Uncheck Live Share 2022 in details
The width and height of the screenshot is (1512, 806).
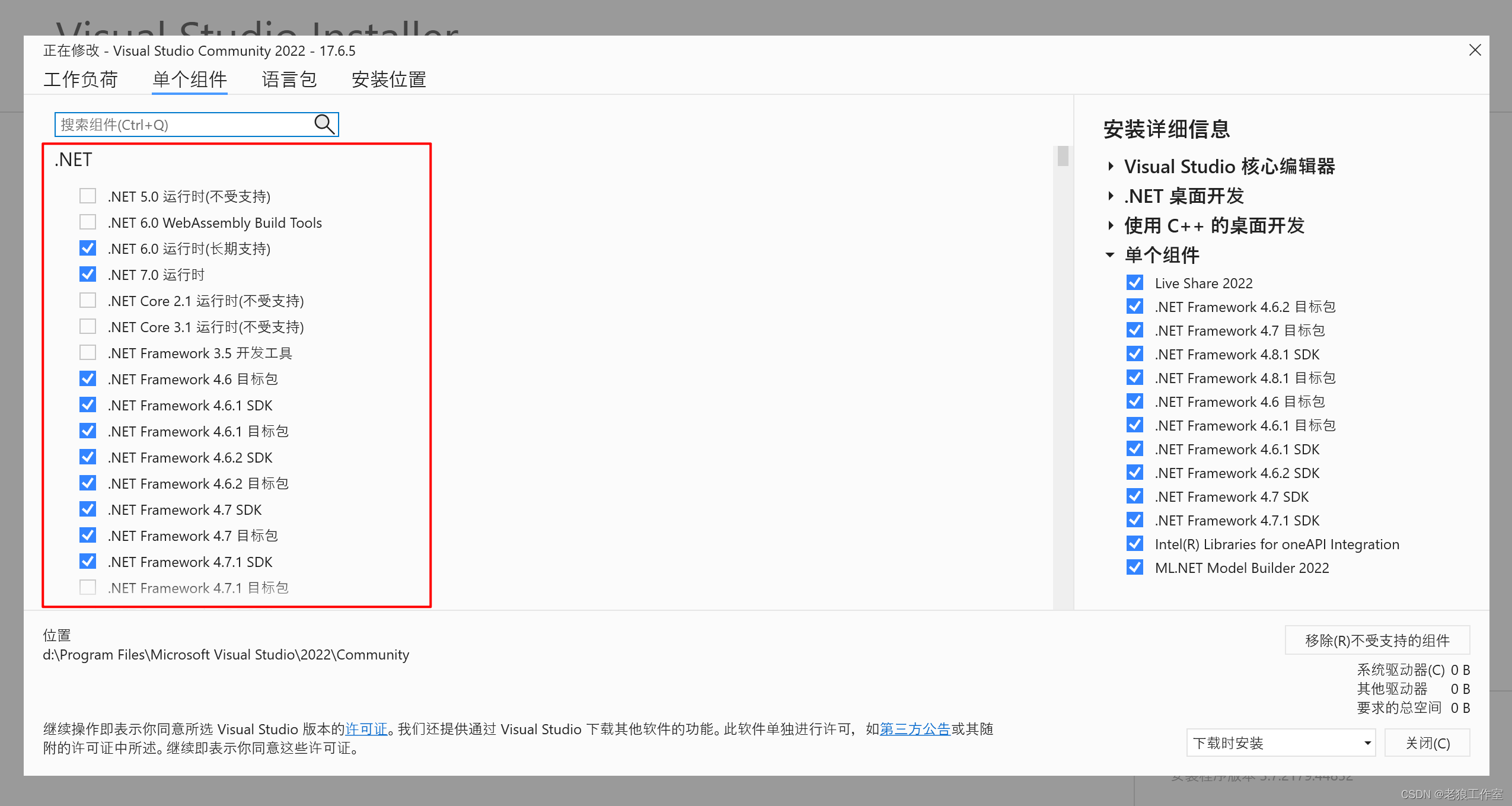1135,282
